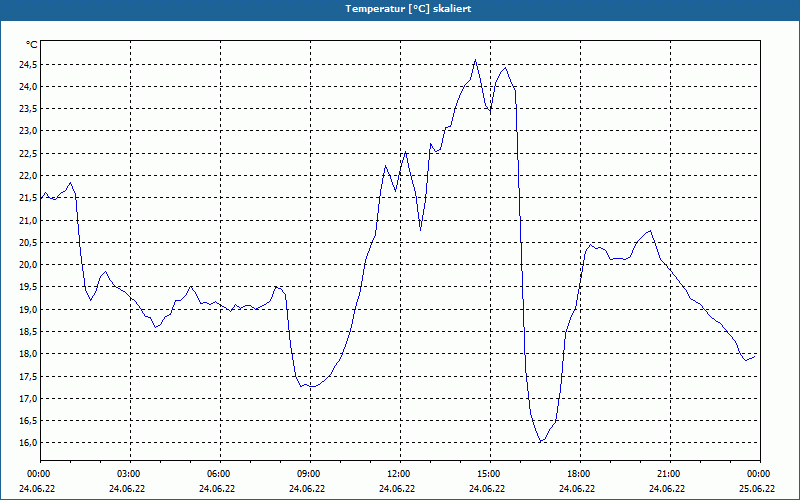Click the lowest point of the blue curve
Image resolution: width=800 pixels, height=500 pixels.
[541, 441]
